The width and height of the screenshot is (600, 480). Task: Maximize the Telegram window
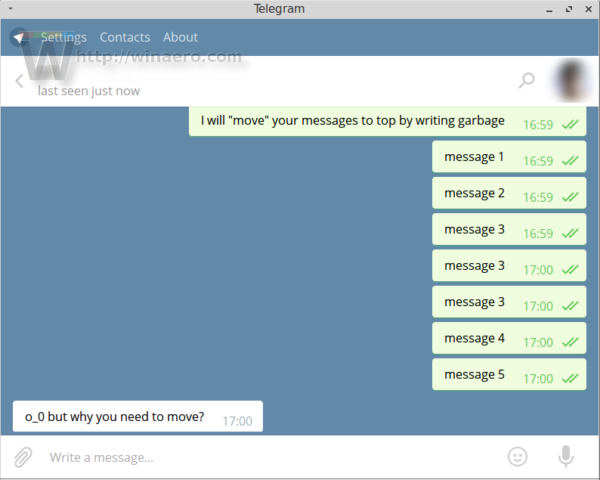tap(569, 9)
